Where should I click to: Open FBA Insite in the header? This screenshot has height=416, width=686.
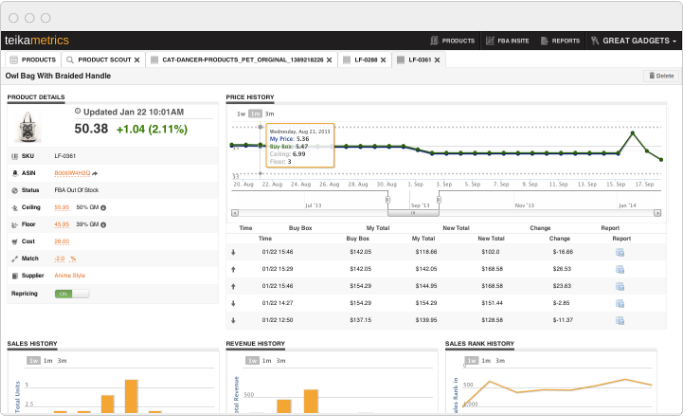511,41
